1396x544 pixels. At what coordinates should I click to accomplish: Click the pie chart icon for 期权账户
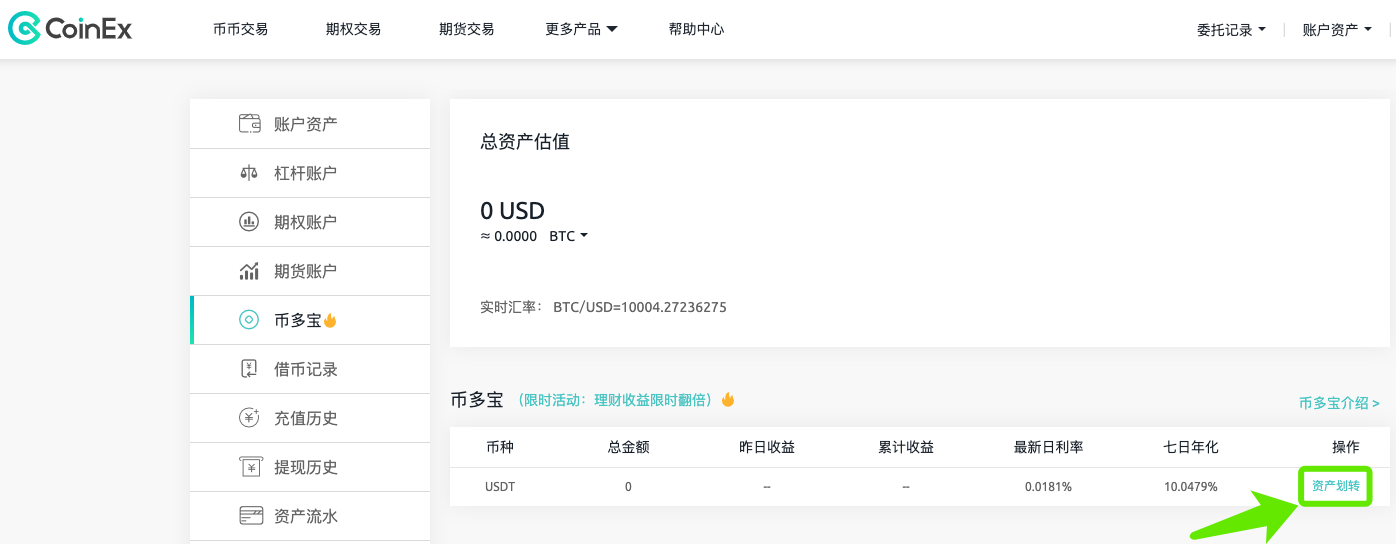click(250, 222)
